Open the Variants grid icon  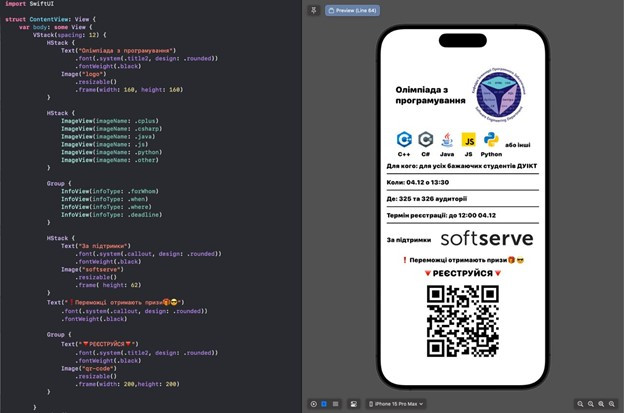click(335, 404)
